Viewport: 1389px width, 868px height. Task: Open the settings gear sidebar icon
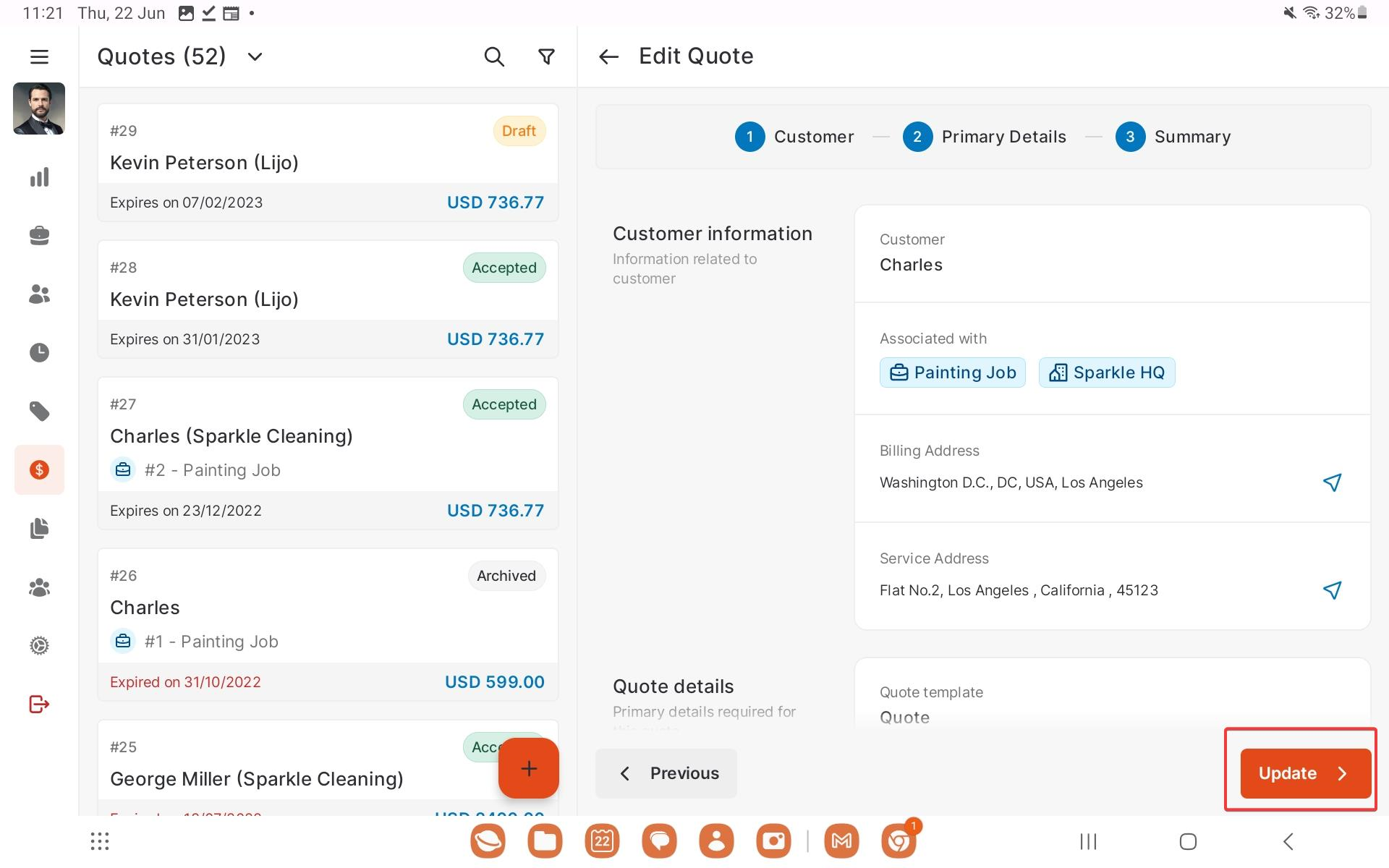pyautogui.click(x=39, y=645)
